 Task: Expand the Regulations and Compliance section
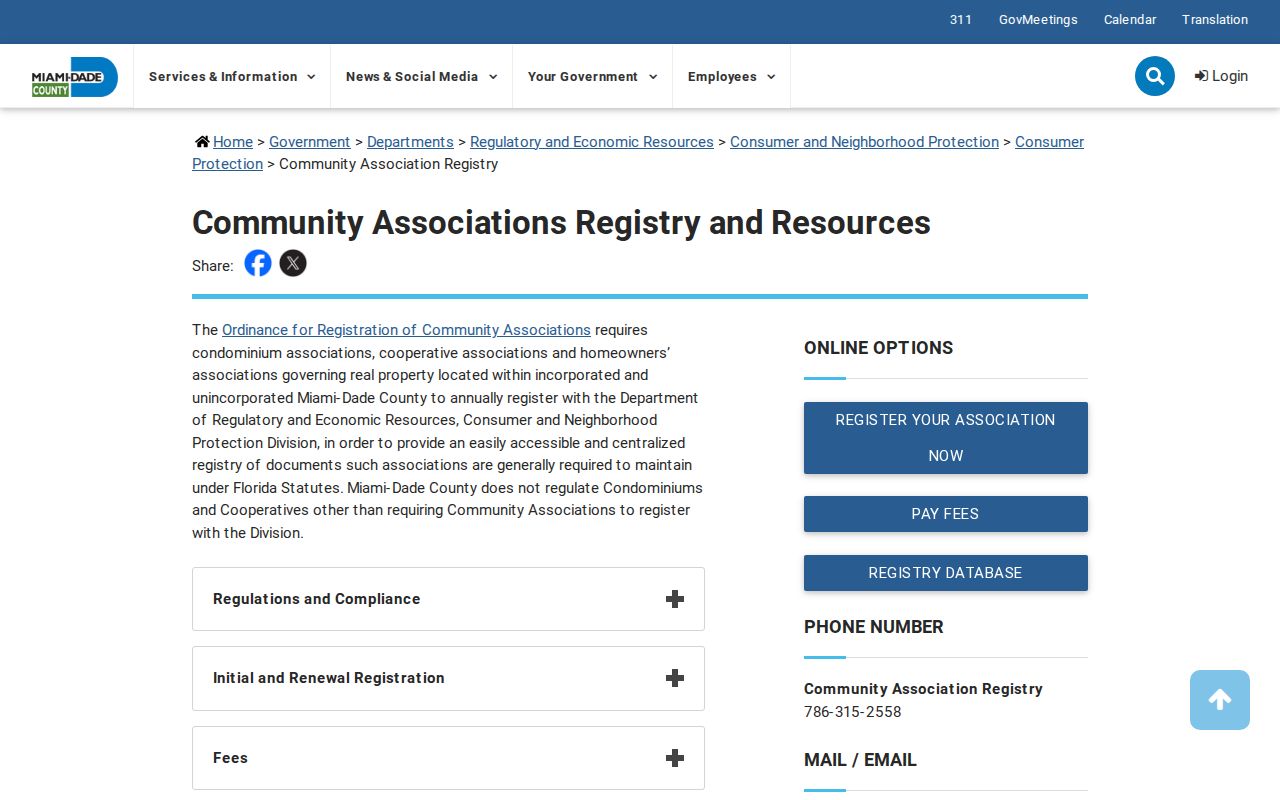pos(448,599)
